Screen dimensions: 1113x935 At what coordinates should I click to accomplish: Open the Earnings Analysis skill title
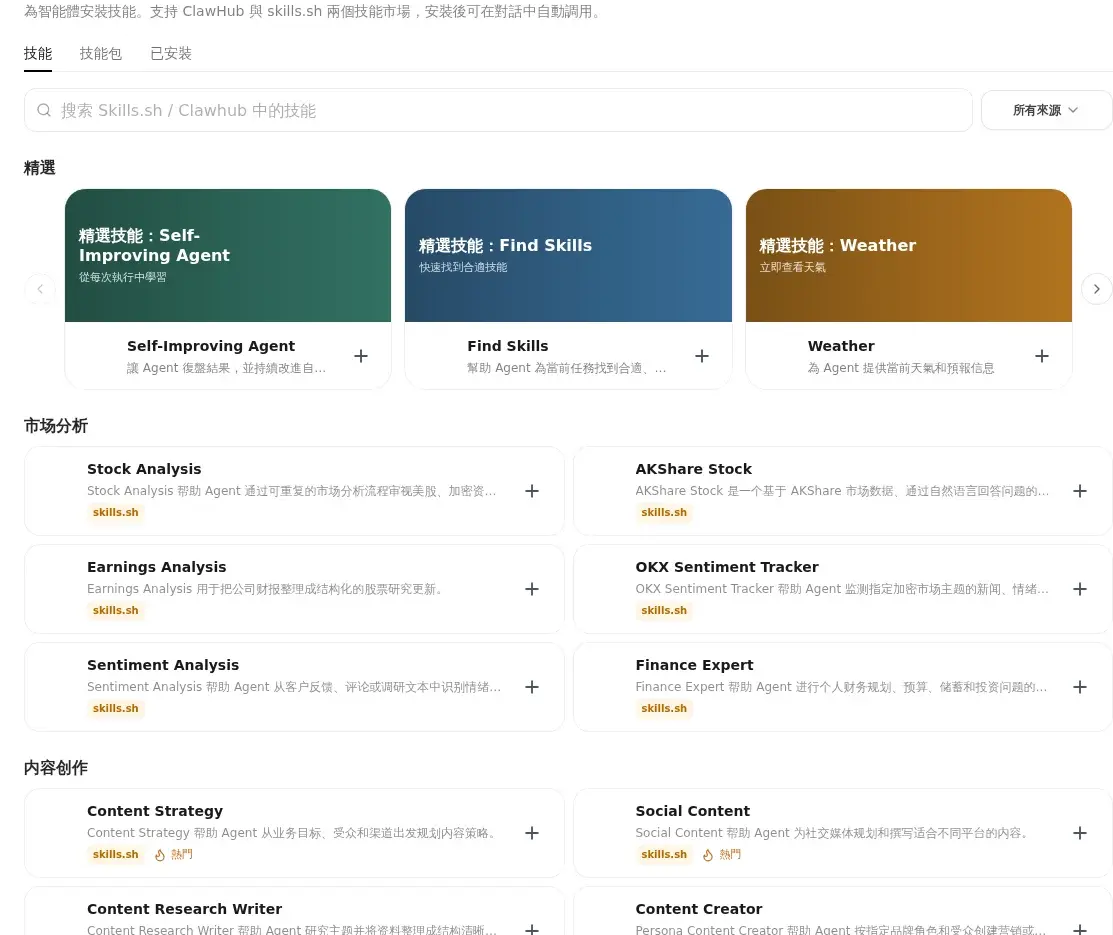click(x=157, y=567)
